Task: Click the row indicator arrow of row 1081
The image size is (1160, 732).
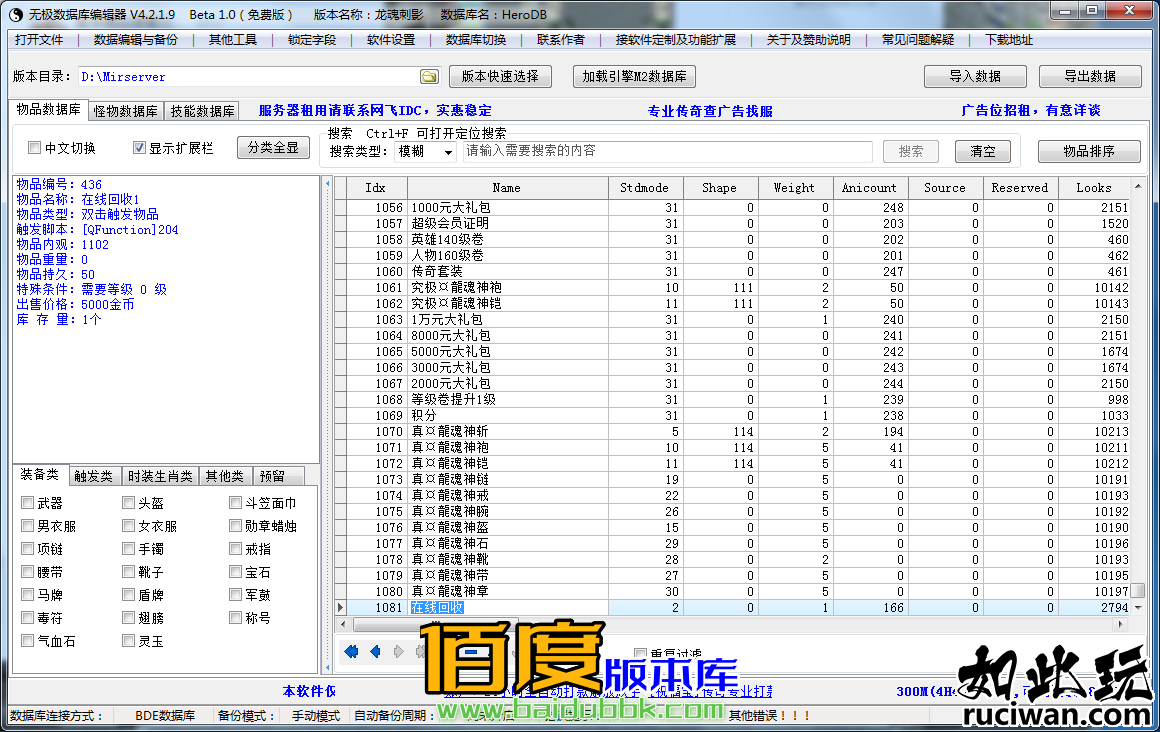Action: pyautogui.click(x=341, y=607)
